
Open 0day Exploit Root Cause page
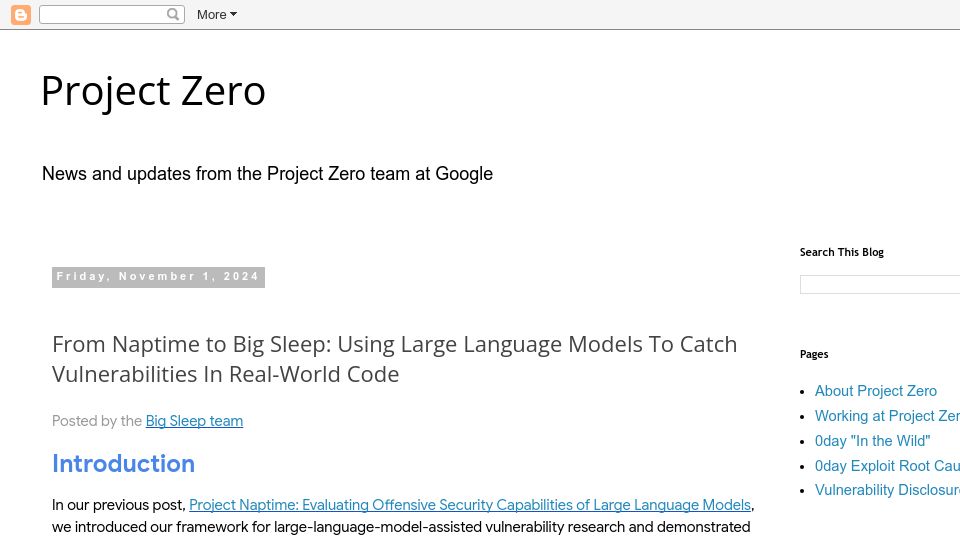coord(887,466)
